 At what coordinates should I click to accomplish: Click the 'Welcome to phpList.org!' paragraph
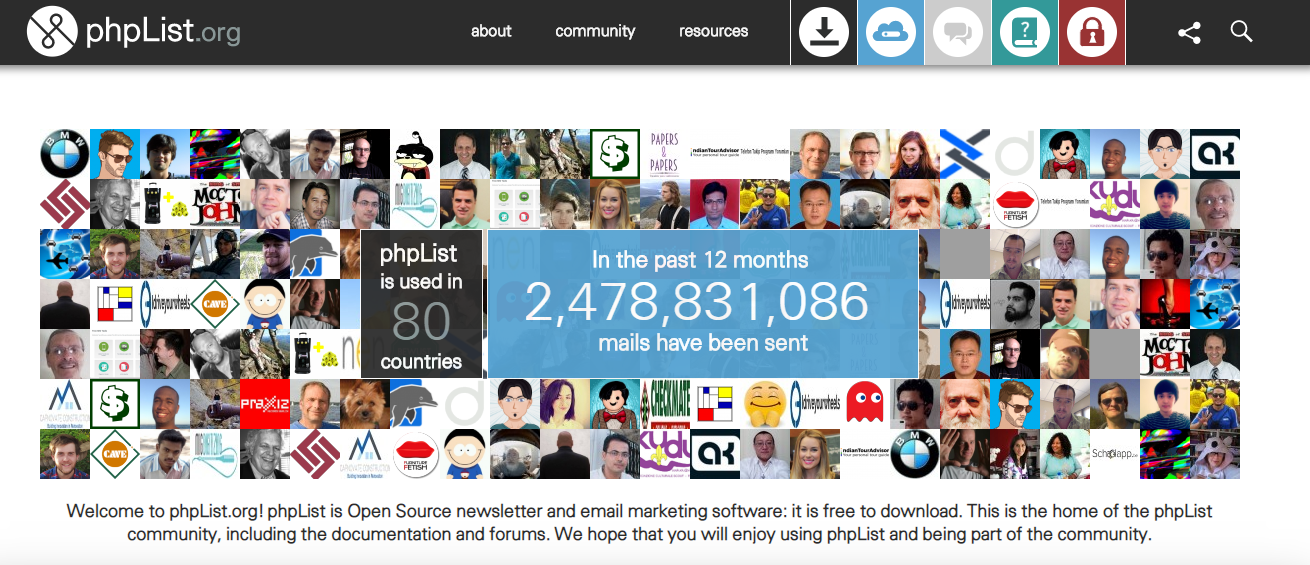(x=640, y=522)
